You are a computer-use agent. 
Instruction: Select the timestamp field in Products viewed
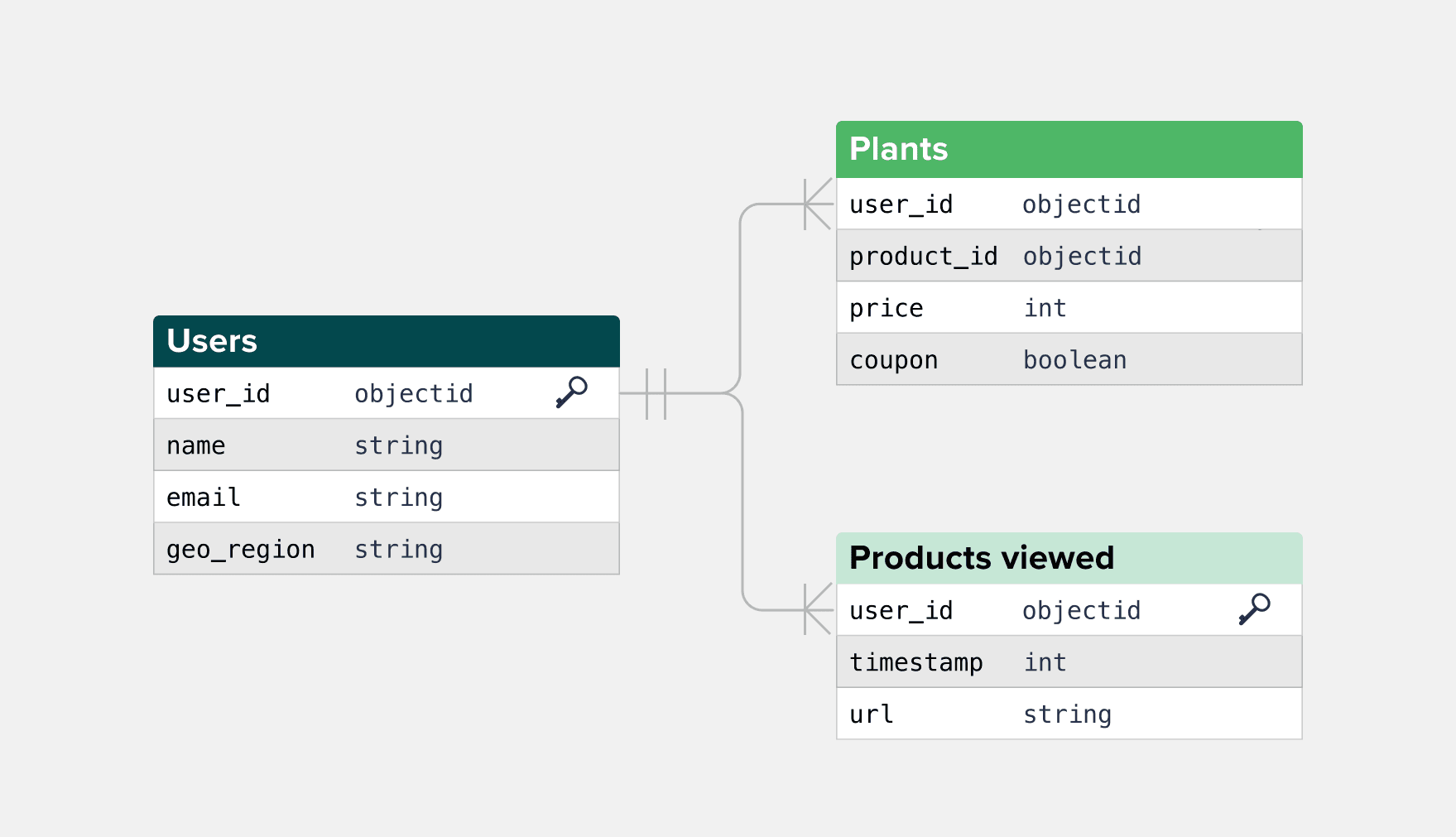(x=916, y=662)
